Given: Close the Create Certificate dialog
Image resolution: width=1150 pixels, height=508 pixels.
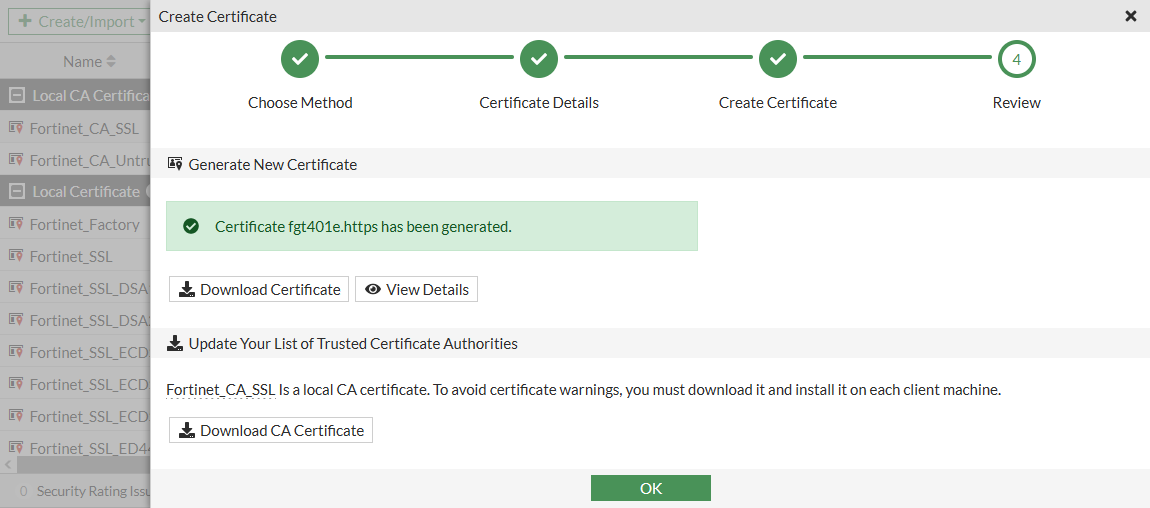Looking at the screenshot, I should (1130, 16).
